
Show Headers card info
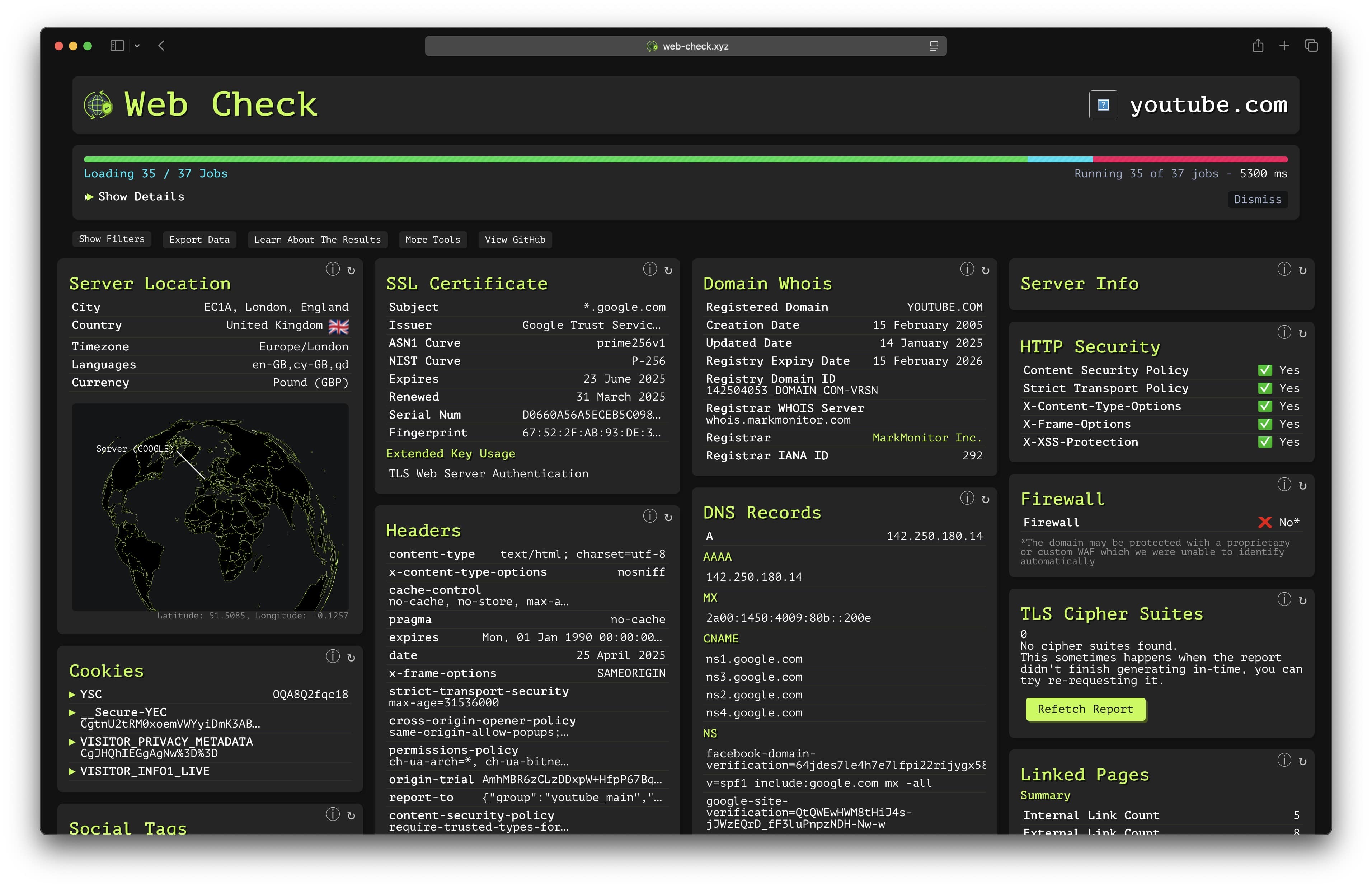[649, 516]
